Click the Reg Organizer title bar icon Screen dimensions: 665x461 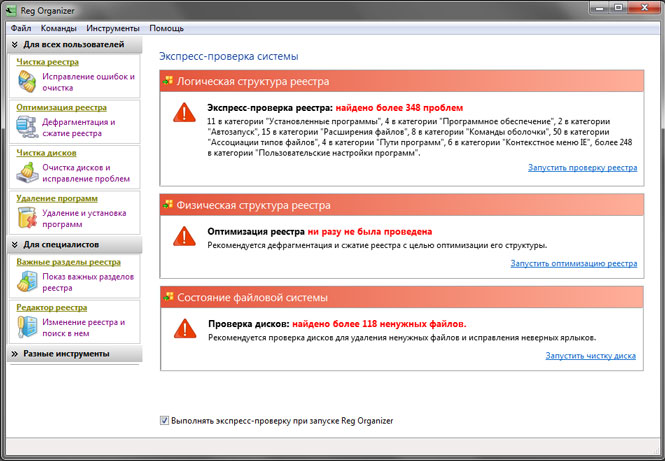point(11,10)
